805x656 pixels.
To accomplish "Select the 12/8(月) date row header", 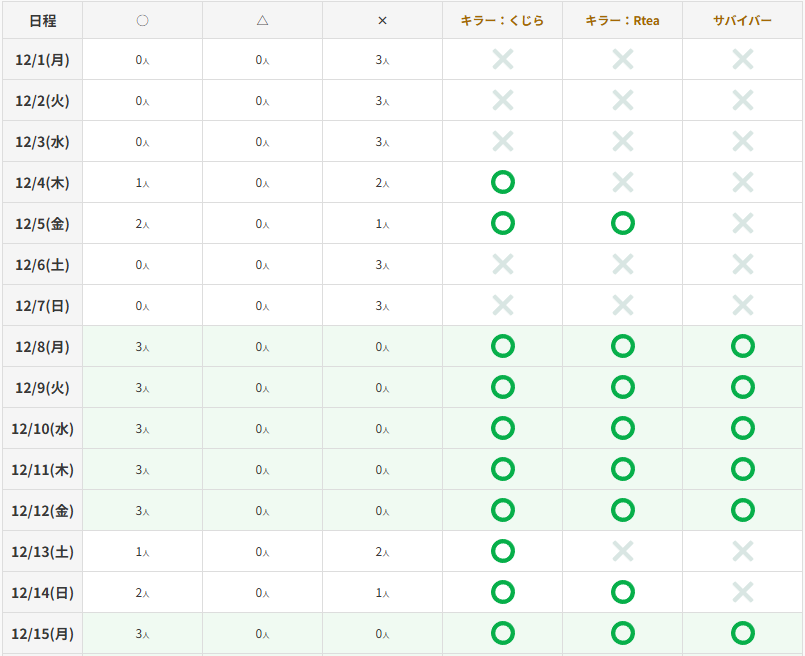I will tap(43, 347).
